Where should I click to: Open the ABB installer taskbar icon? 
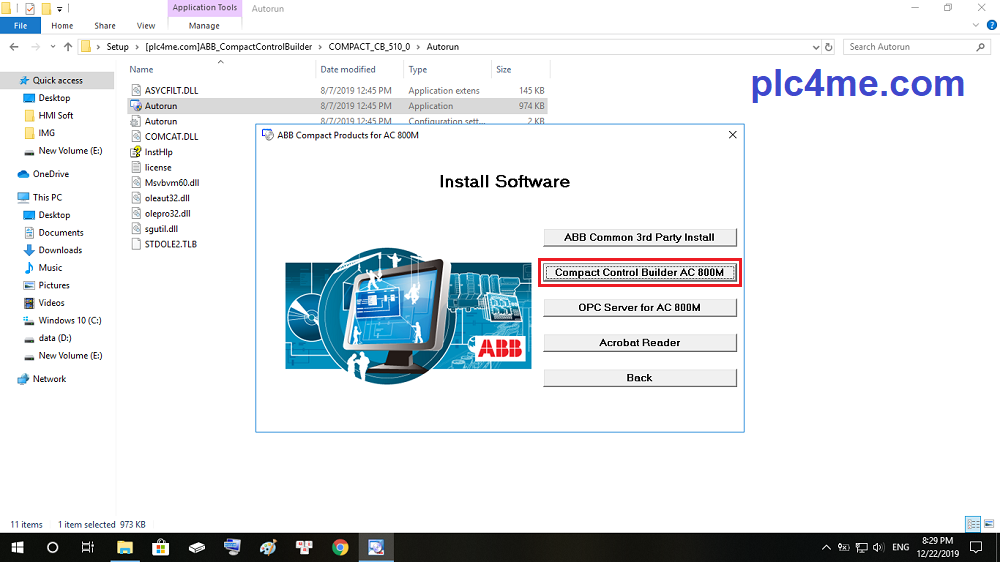376,547
